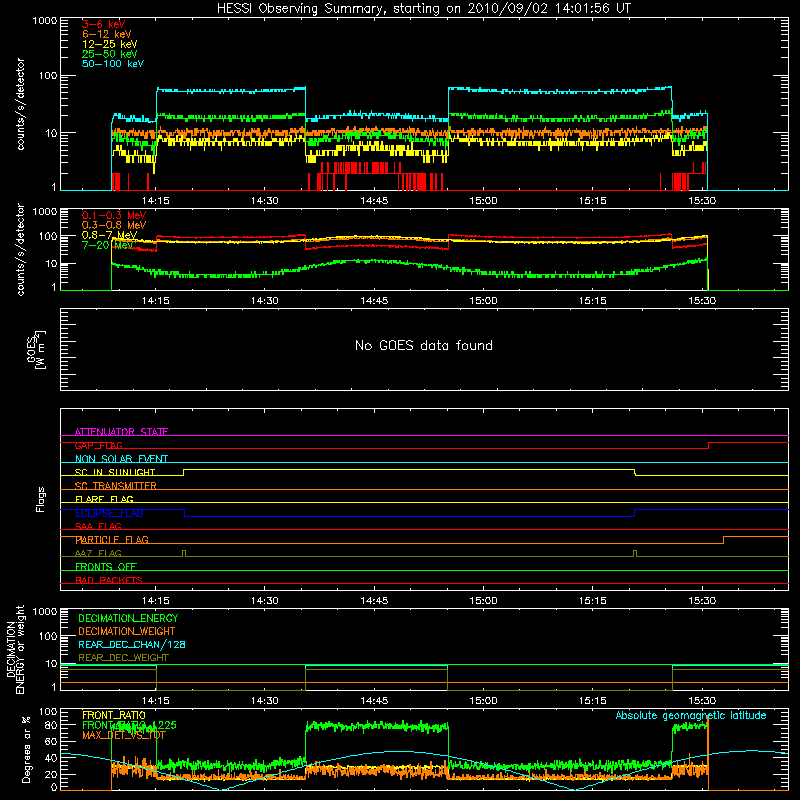Select the NON_SOLAR_EVENT flag label
Screen dimensions: 800x800
(x=121, y=459)
